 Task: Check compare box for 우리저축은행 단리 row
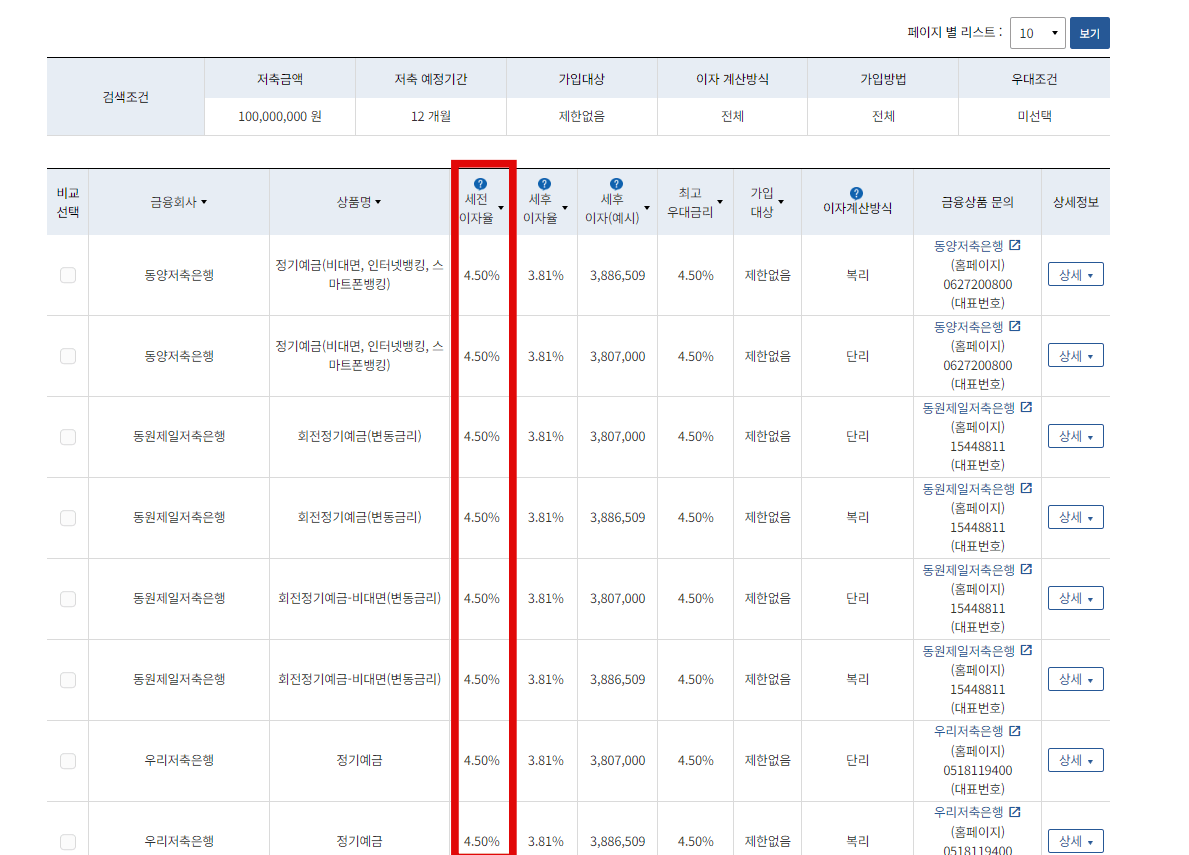pos(68,761)
